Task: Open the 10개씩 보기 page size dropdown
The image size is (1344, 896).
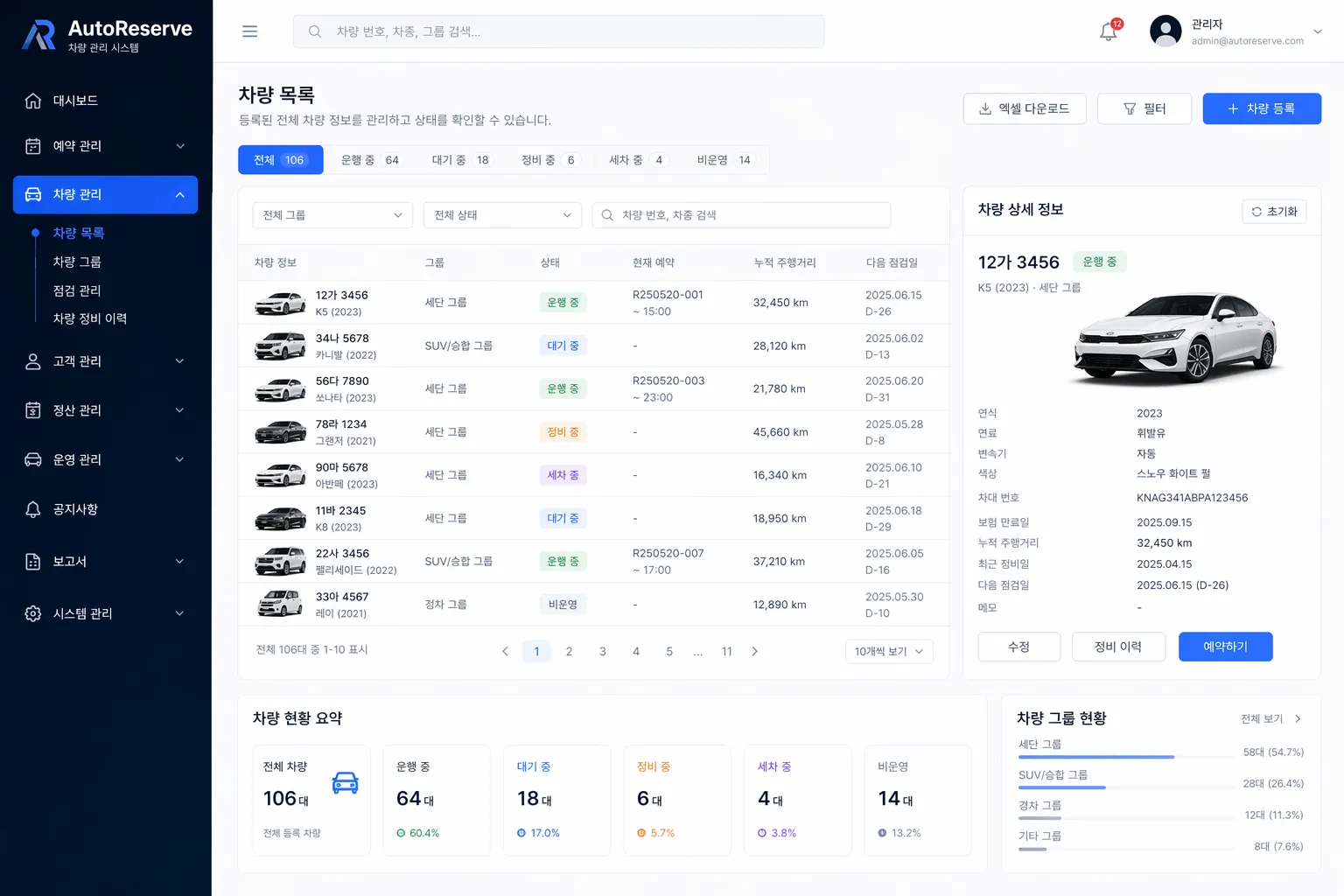Action: [x=889, y=651]
